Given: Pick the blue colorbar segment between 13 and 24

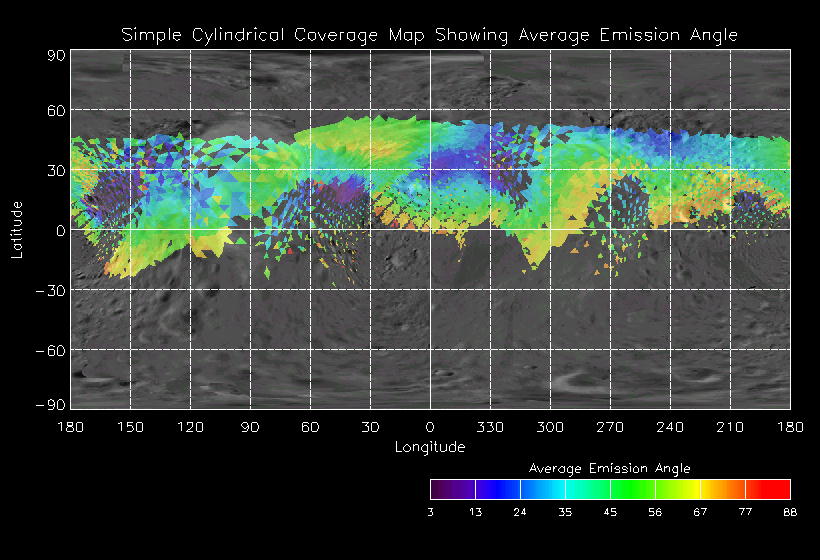Looking at the screenshot, I should click(497, 489).
